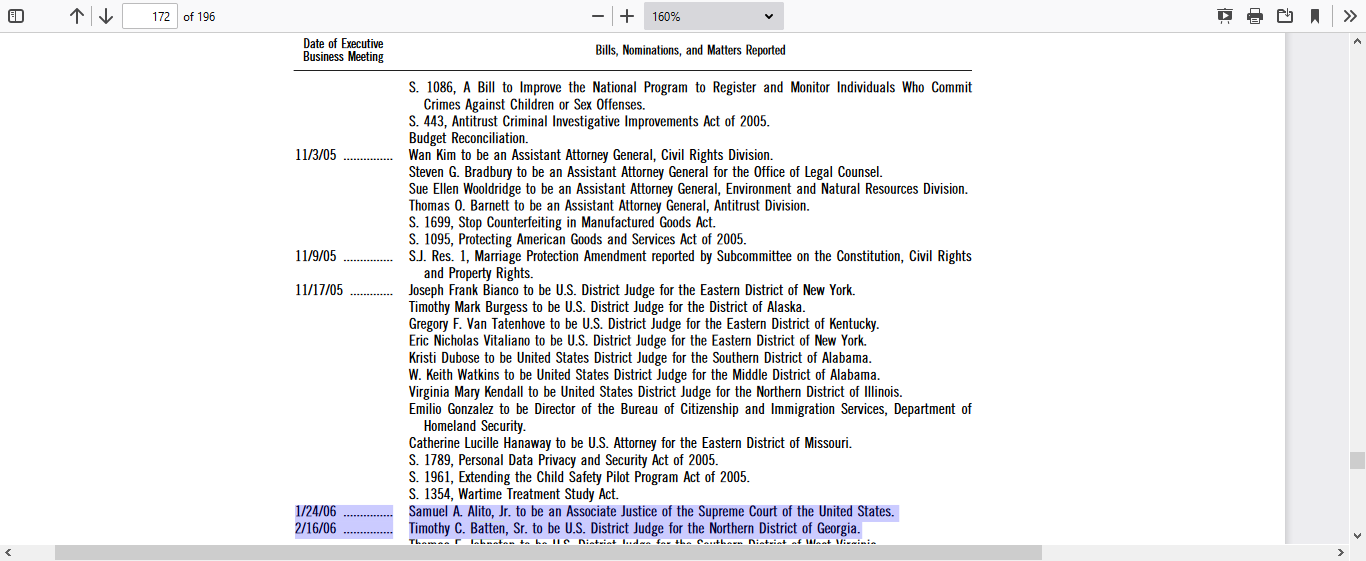Click the 'of 196' page count label
This screenshot has width=1366, height=561.
tap(199, 17)
